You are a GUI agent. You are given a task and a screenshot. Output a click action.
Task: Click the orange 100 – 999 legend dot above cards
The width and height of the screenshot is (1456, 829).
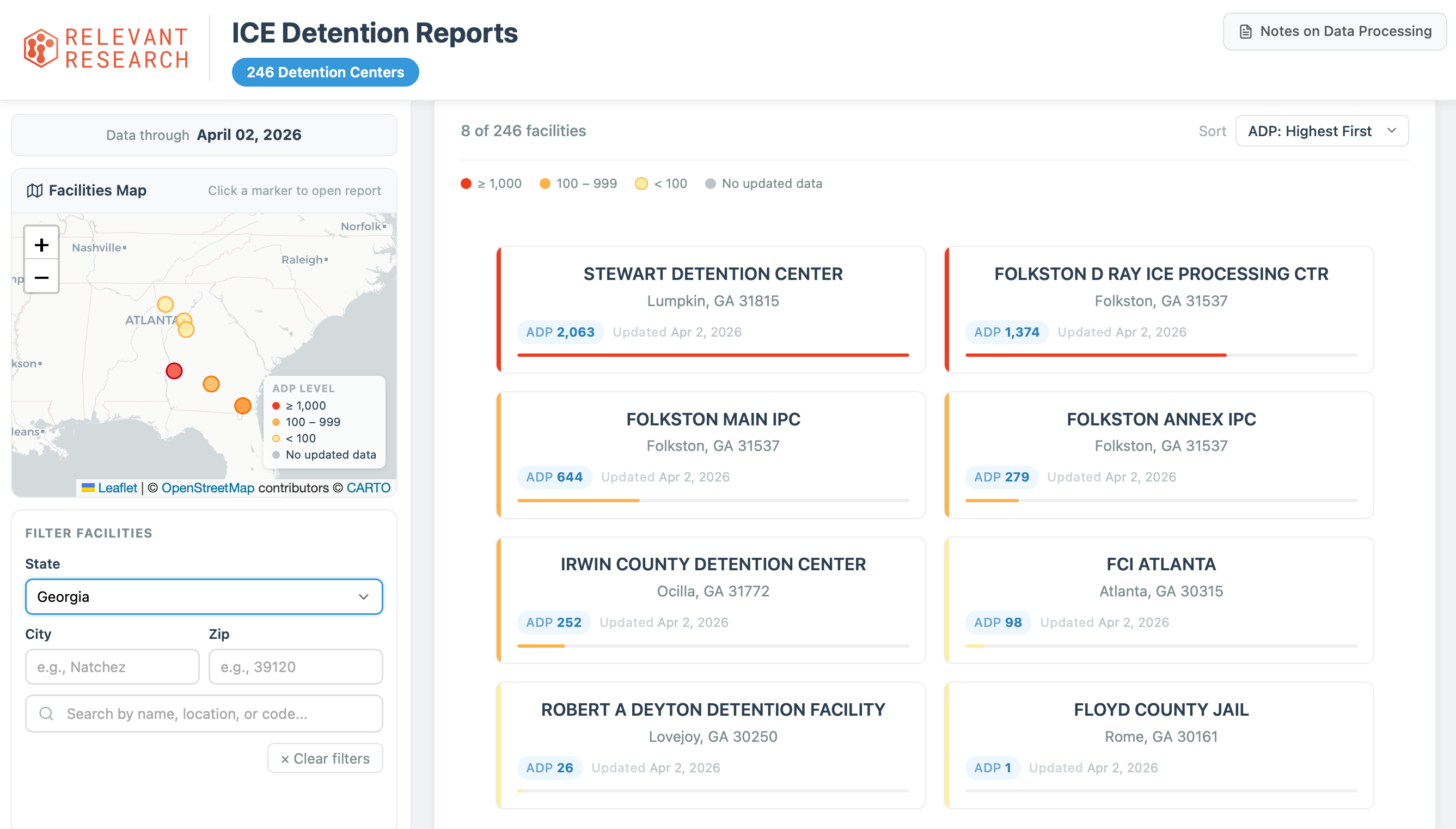pos(545,184)
